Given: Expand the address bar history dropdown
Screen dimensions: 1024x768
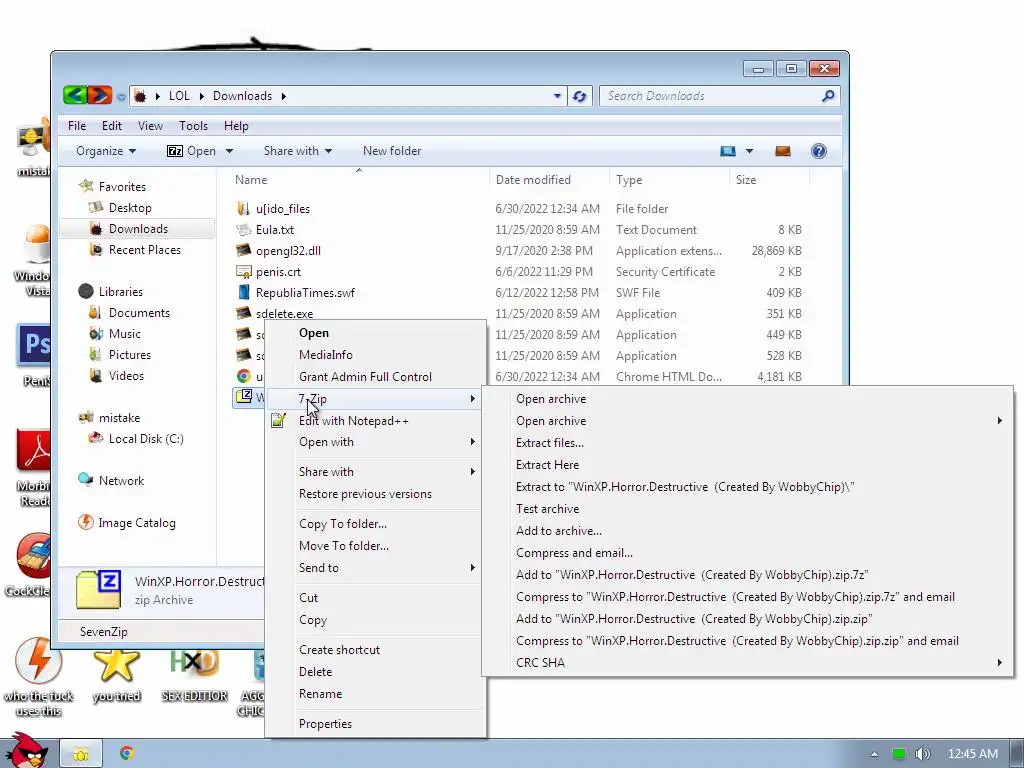Looking at the screenshot, I should click(x=557, y=96).
